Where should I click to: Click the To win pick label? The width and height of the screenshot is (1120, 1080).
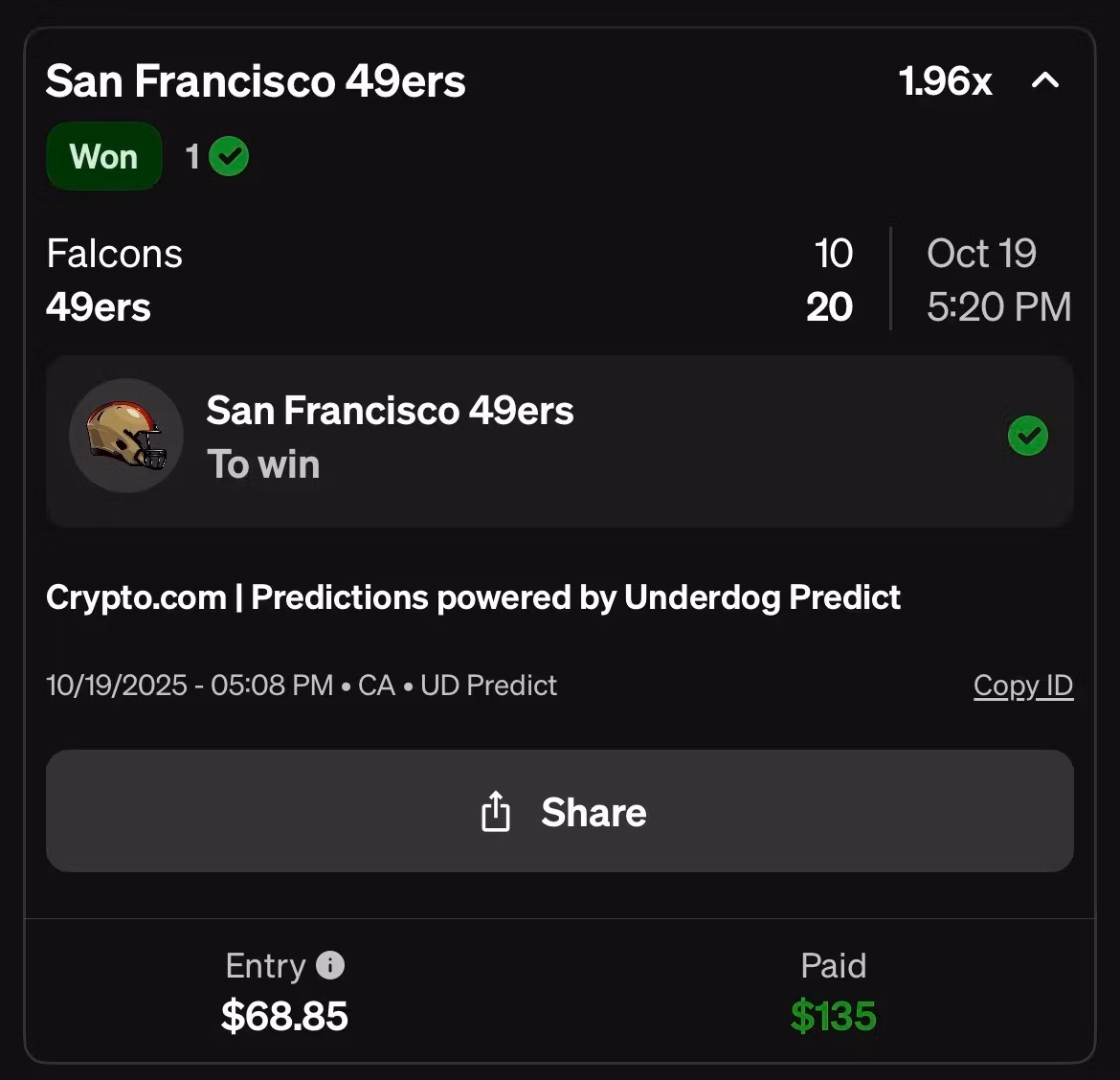pyautogui.click(x=263, y=464)
